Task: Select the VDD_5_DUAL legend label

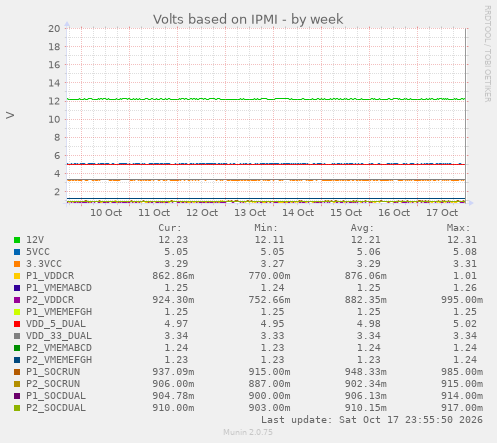Action: point(56,324)
